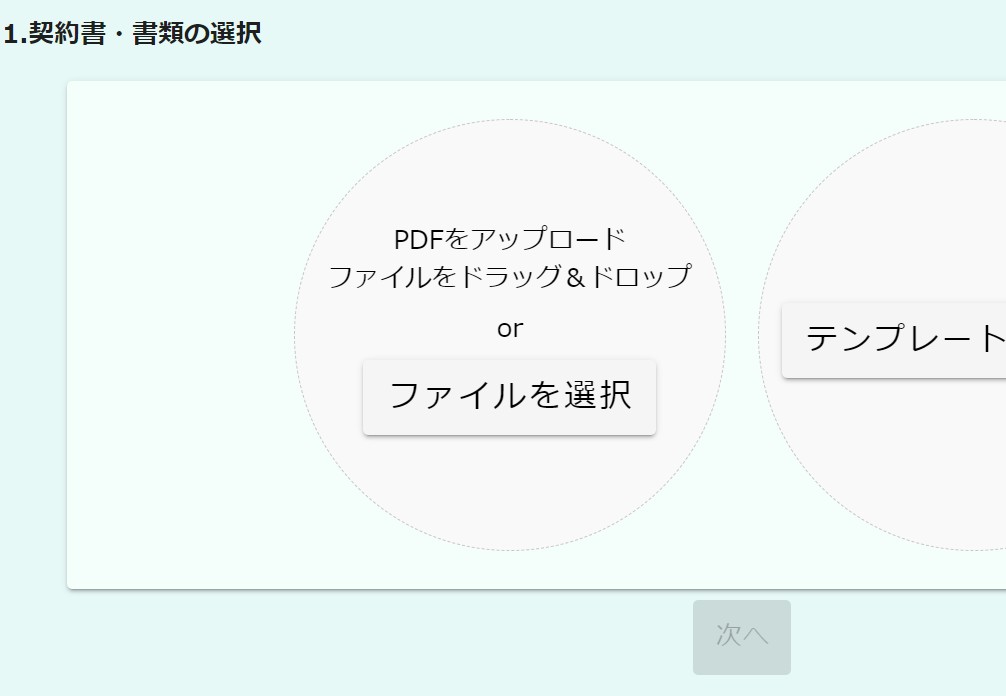The width and height of the screenshot is (1006, 696).
Task: Click the 1.契約書・書類の選択 heading
Action: click(132, 34)
